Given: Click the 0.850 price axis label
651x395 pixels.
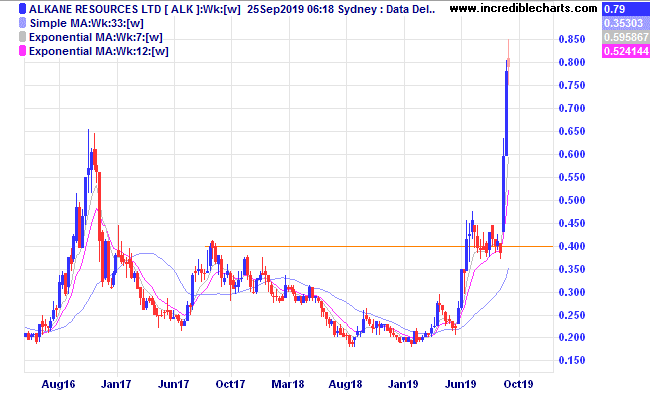Looking at the screenshot, I should click(572, 39).
